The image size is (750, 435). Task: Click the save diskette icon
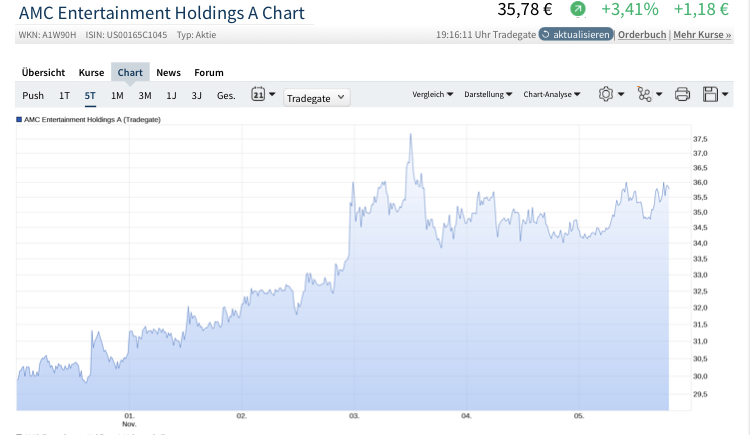pos(711,95)
